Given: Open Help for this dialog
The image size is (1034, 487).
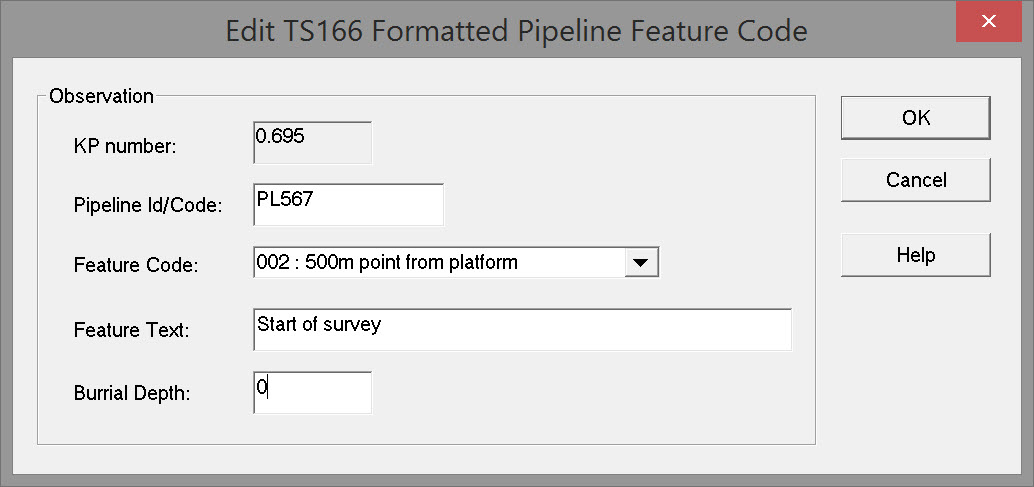Looking at the screenshot, I should click(915, 255).
